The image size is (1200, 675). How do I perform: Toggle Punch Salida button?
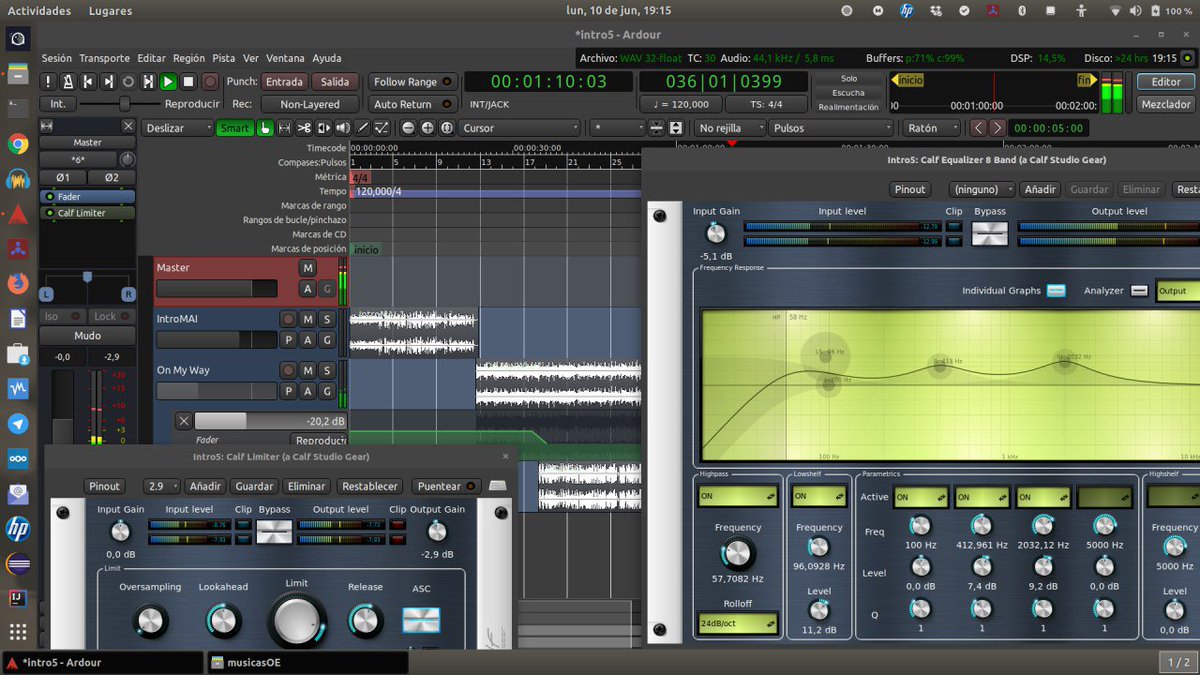pos(335,82)
